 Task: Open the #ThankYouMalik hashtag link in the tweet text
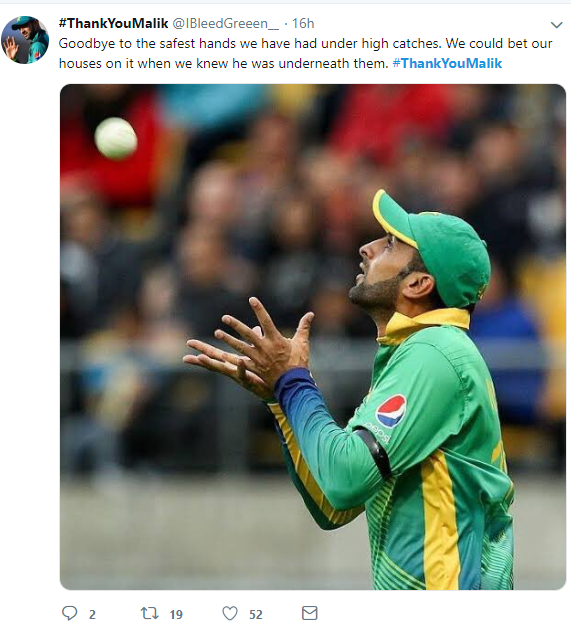click(447, 63)
